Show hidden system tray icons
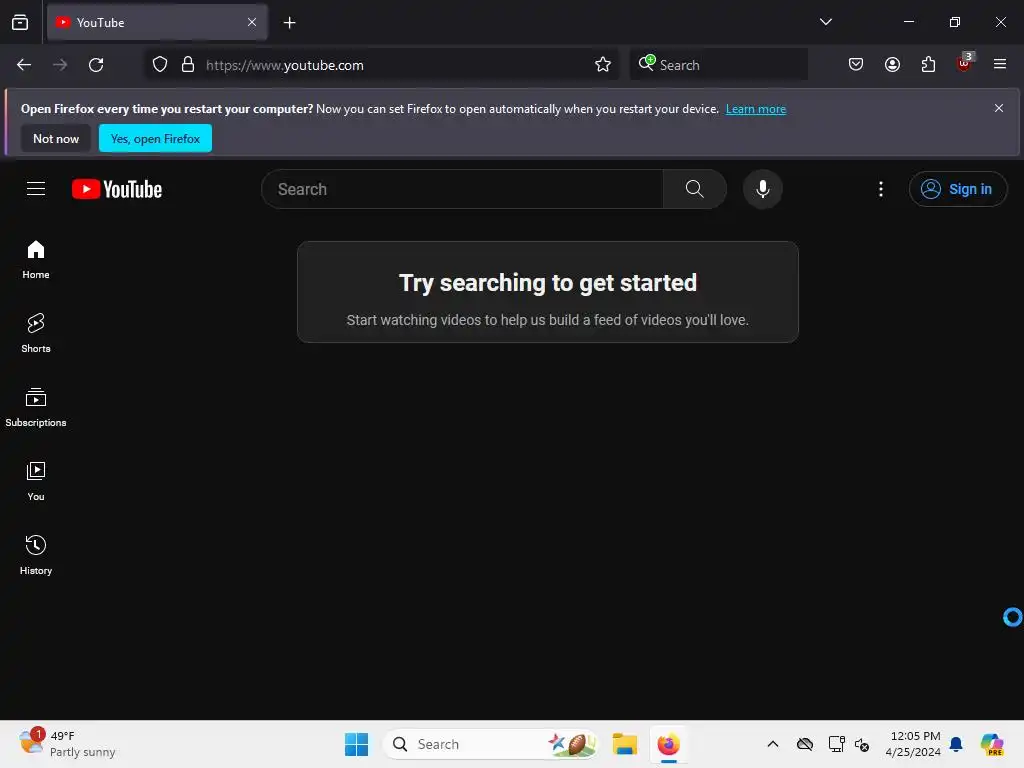1024x768 pixels. pyautogui.click(x=773, y=744)
